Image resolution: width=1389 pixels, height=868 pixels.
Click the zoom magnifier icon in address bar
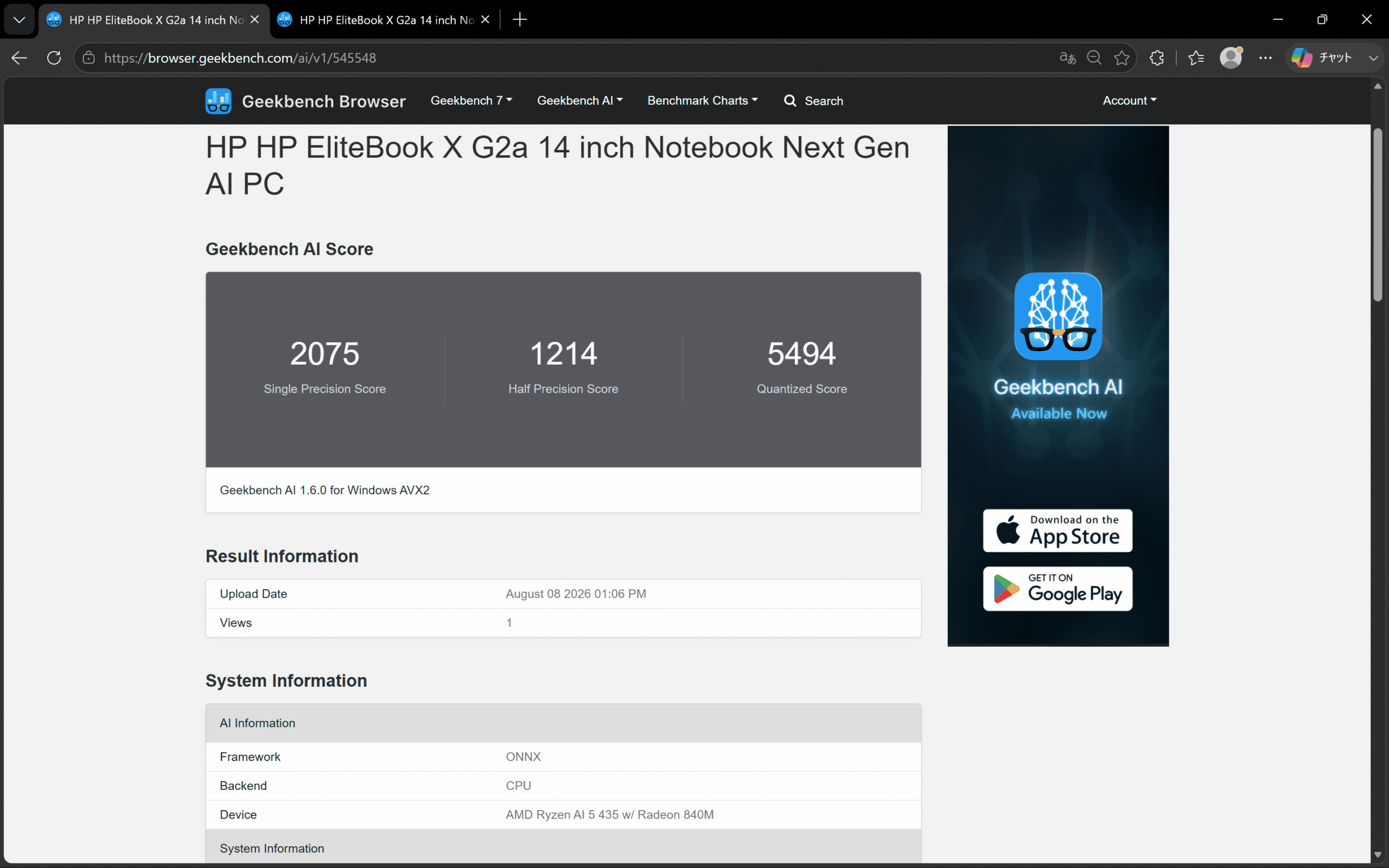pyautogui.click(x=1094, y=58)
